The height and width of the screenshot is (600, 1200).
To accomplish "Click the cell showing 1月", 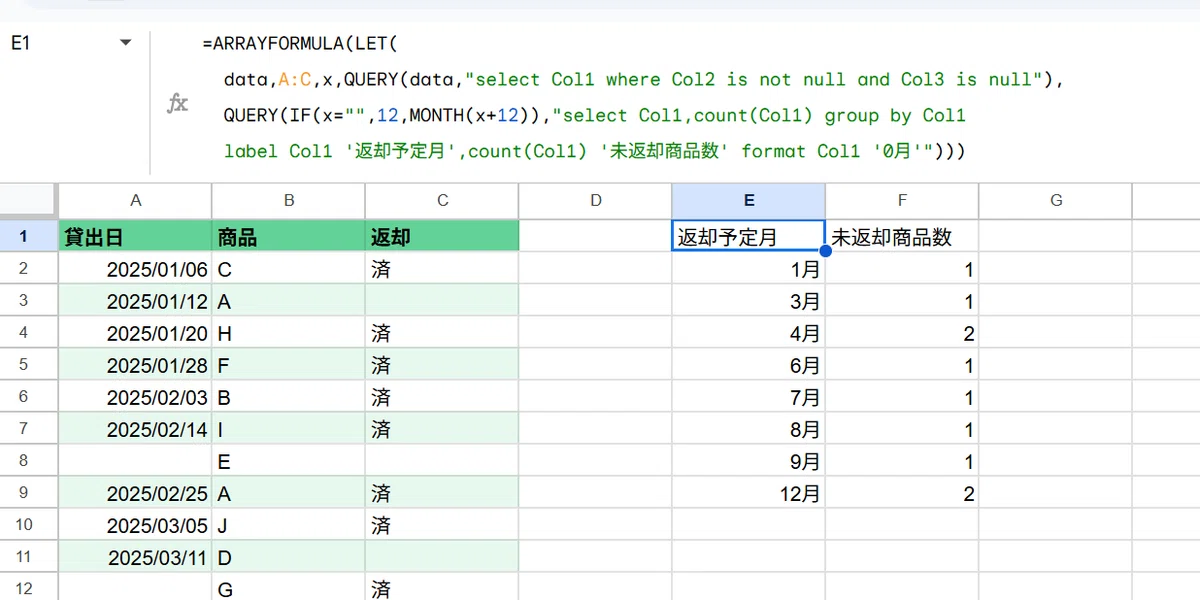I will 749,269.
